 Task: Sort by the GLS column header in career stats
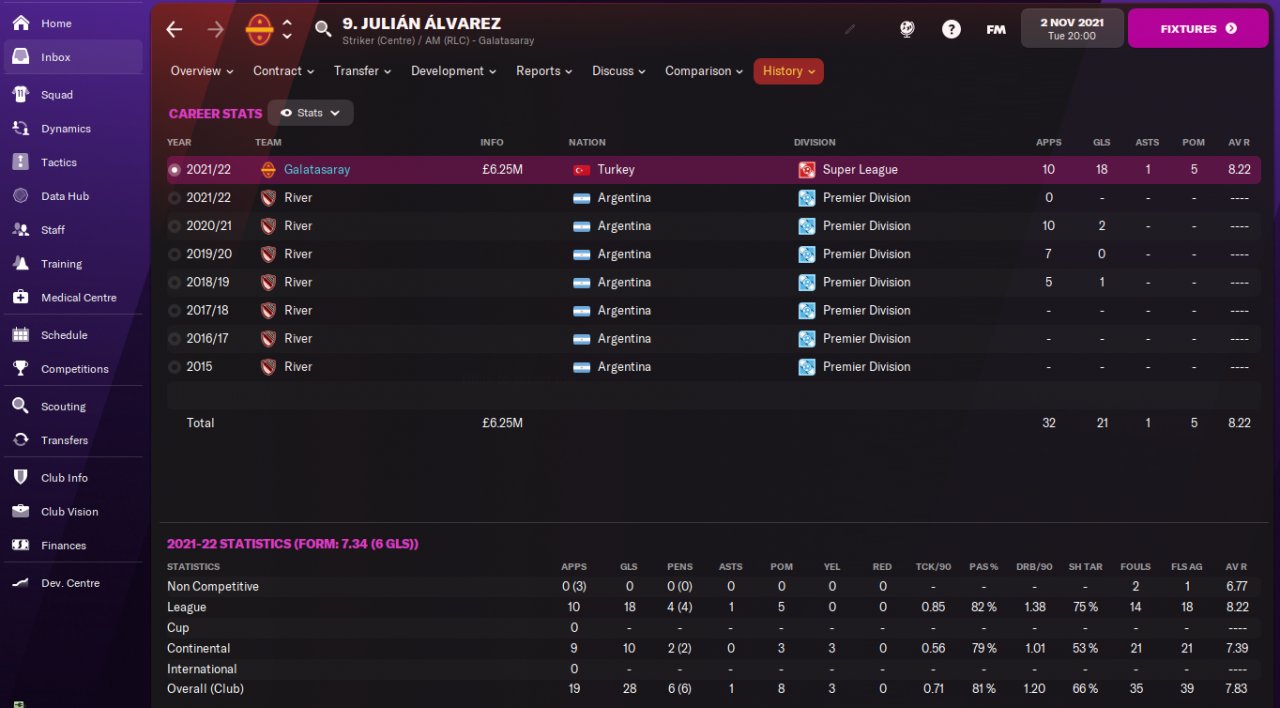pyautogui.click(x=1102, y=142)
